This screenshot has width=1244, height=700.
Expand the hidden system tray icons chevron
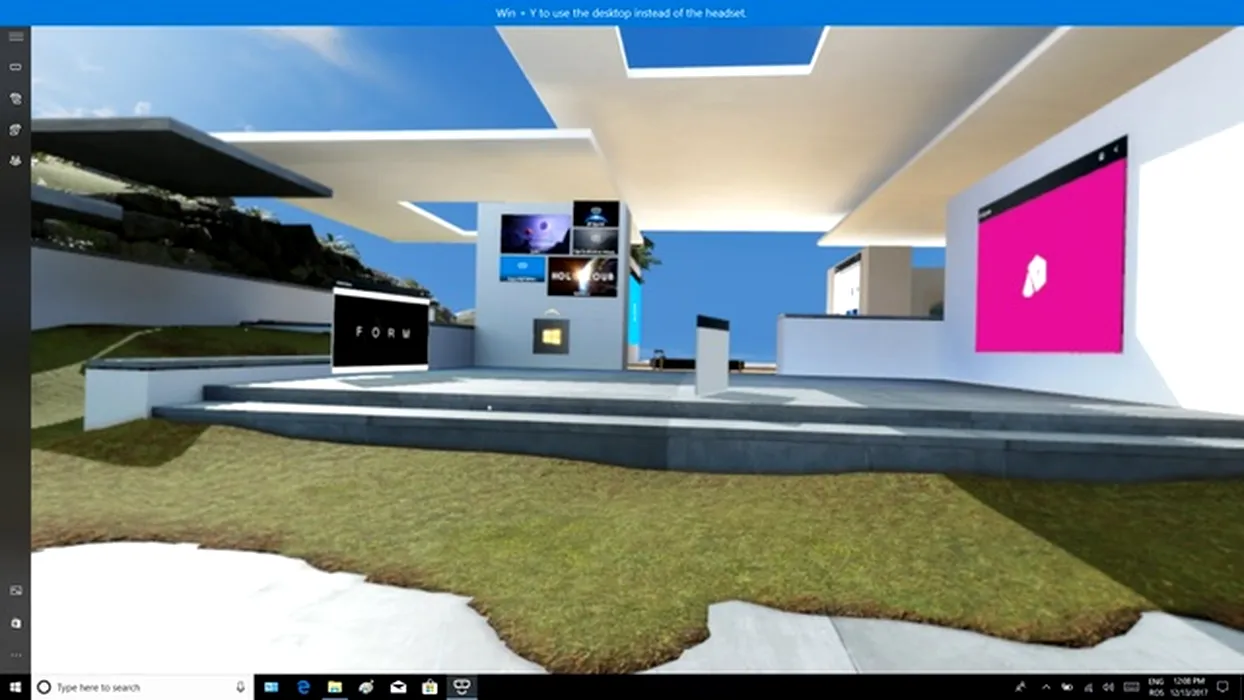click(1047, 687)
